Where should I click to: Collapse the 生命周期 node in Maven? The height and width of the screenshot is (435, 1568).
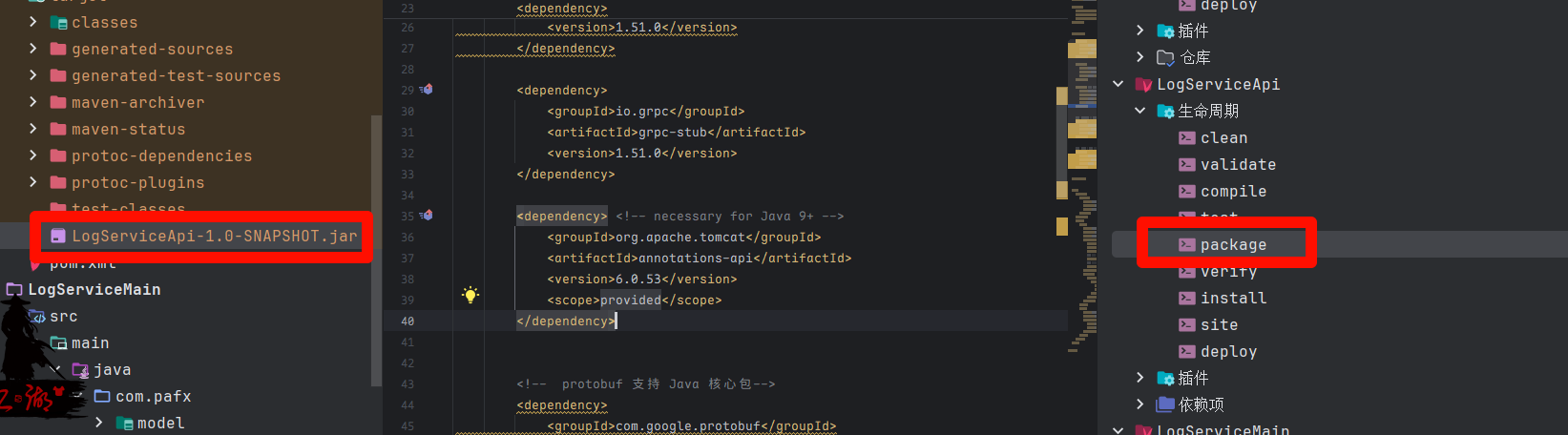tap(1139, 112)
